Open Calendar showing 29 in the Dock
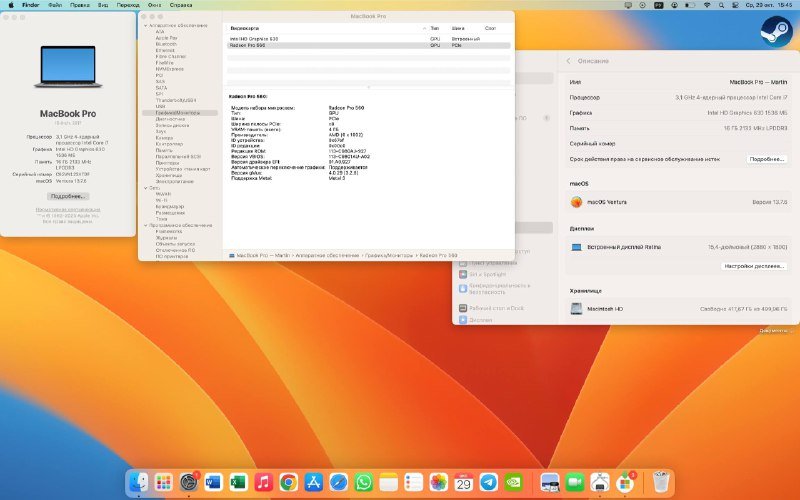Viewport: 800px width, 500px height. pyautogui.click(x=463, y=482)
